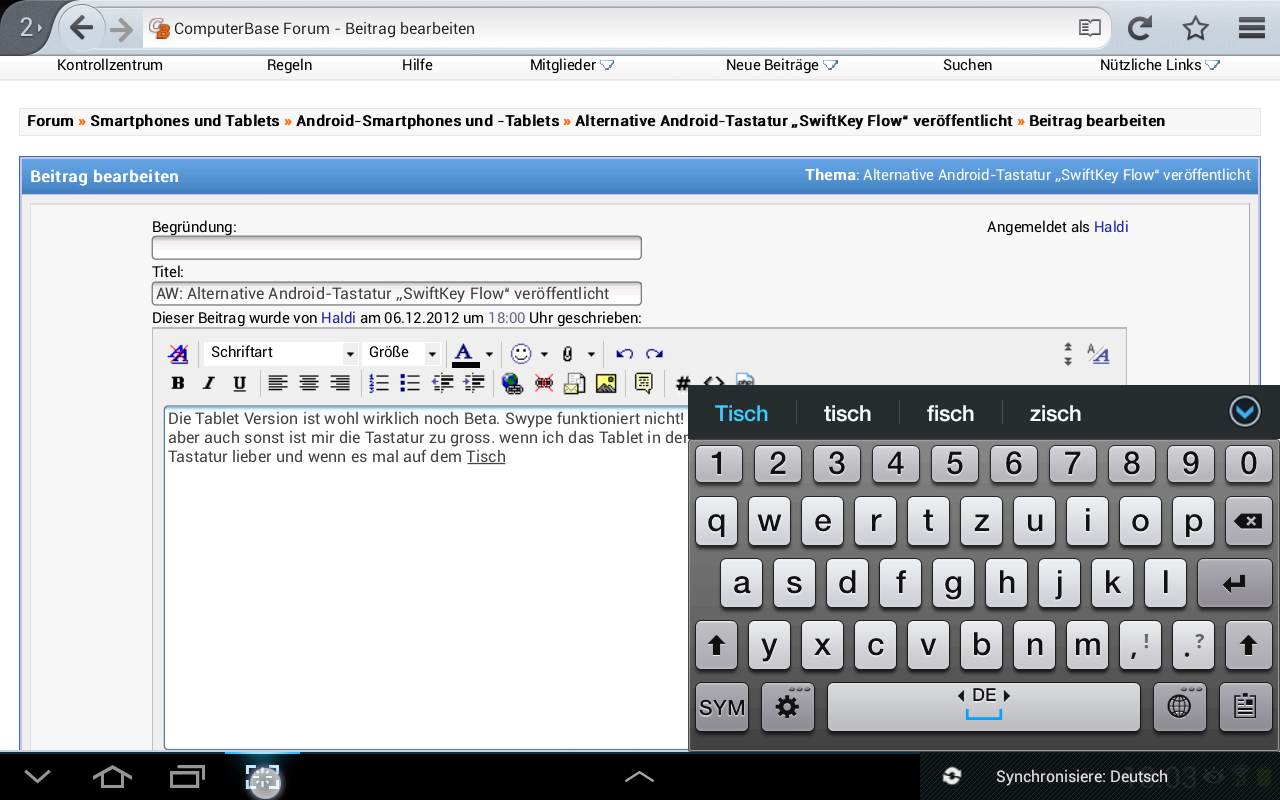Tap the globe key on keyboard
Viewport: 1280px width, 800px height.
[x=1180, y=707]
